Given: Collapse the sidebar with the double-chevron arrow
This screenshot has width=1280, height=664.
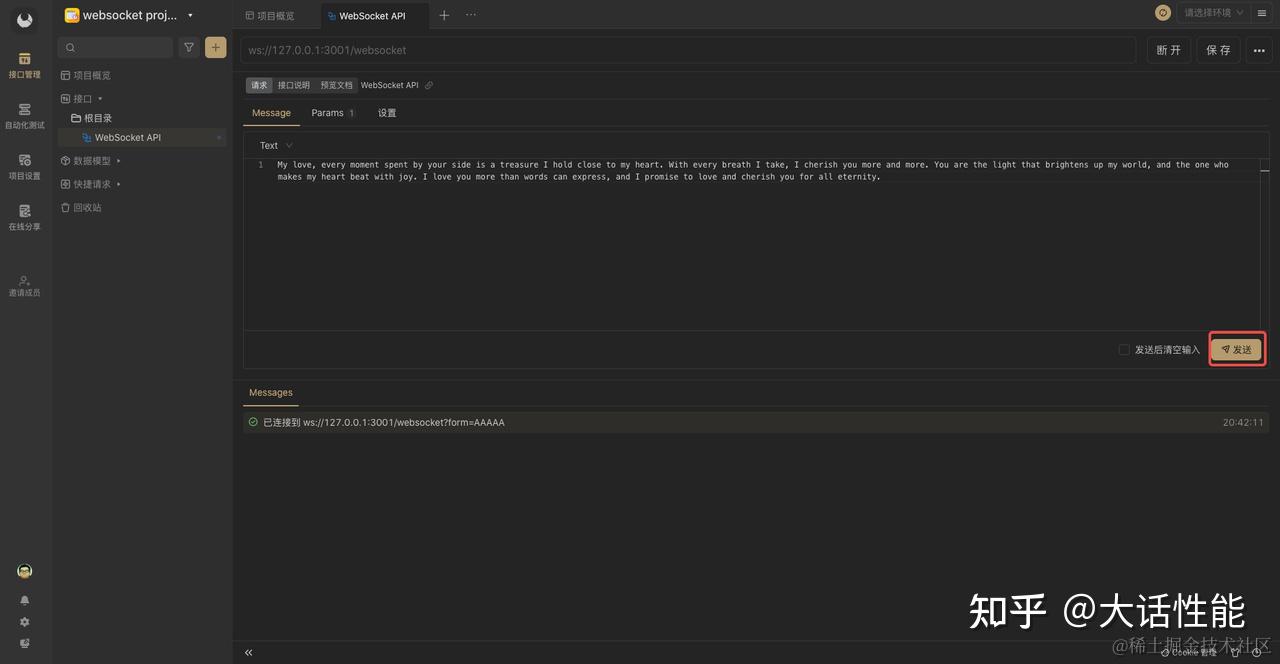Looking at the screenshot, I should [x=248, y=651].
